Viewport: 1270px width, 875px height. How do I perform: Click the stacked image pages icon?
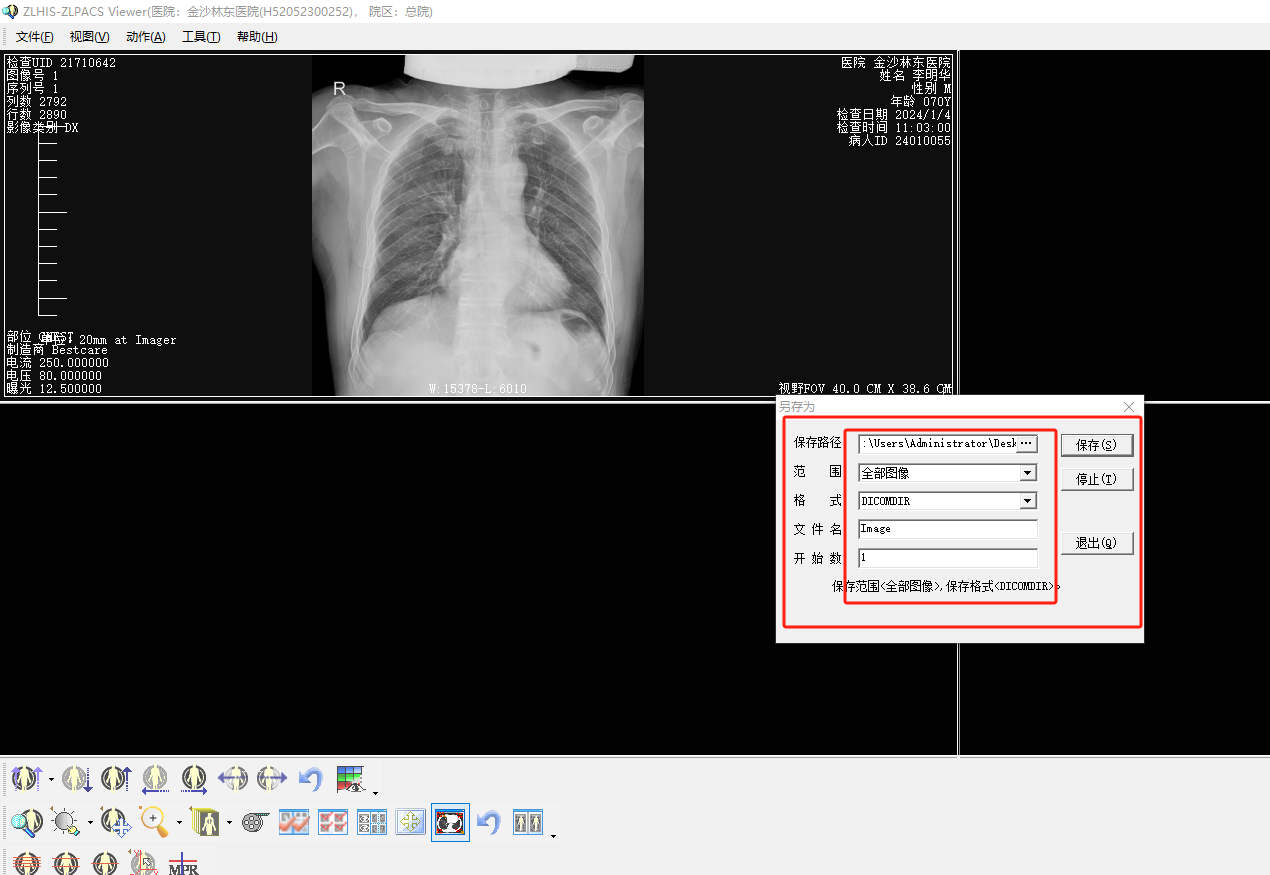click(x=205, y=823)
